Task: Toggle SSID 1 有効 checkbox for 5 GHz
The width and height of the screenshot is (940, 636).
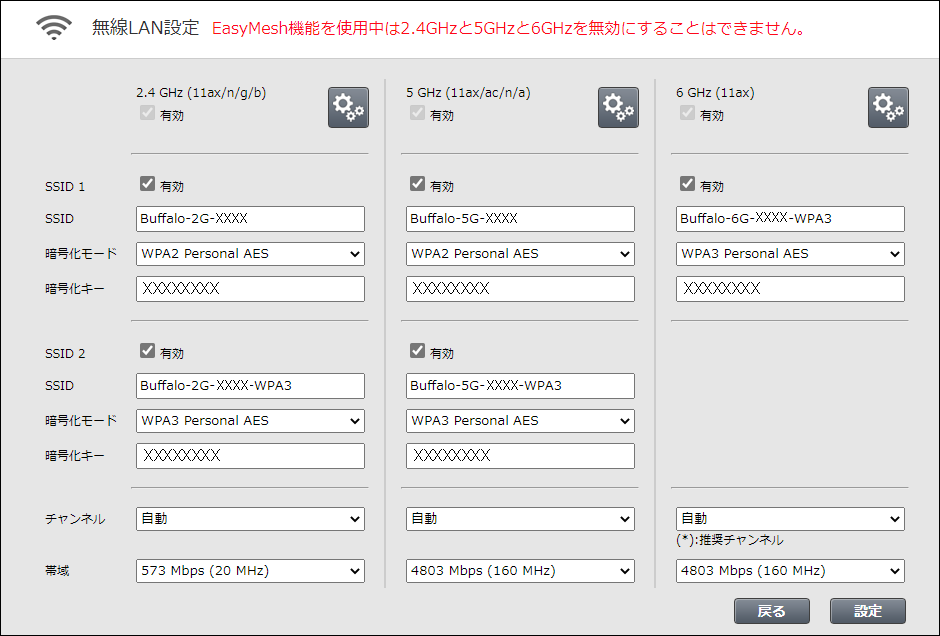Action: click(x=417, y=183)
